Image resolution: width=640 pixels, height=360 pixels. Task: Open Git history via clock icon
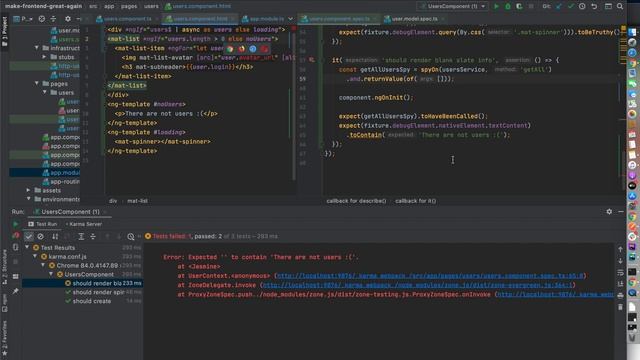(x=582, y=6)
